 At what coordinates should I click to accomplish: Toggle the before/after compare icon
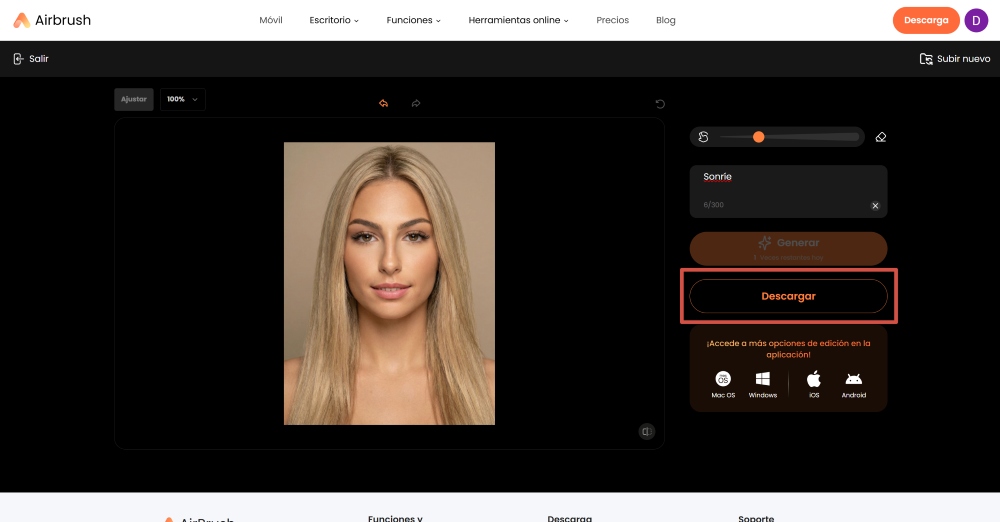pos(647,431)
